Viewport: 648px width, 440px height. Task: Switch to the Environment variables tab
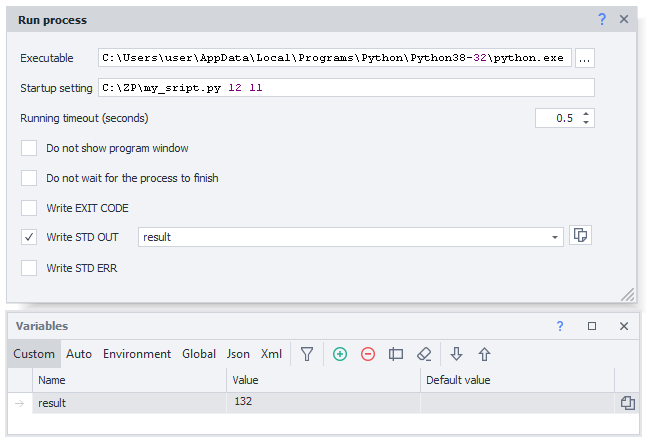(137, 354)
